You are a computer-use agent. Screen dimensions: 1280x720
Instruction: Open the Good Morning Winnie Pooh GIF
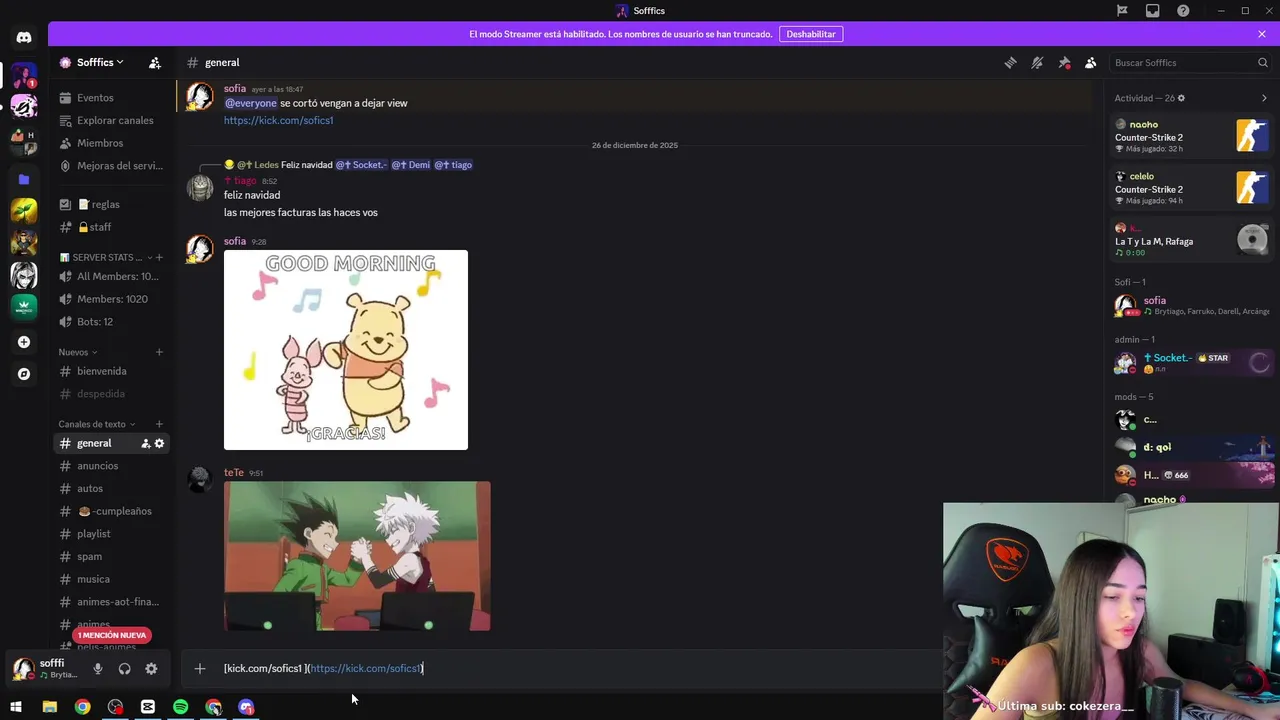[346, 350]
